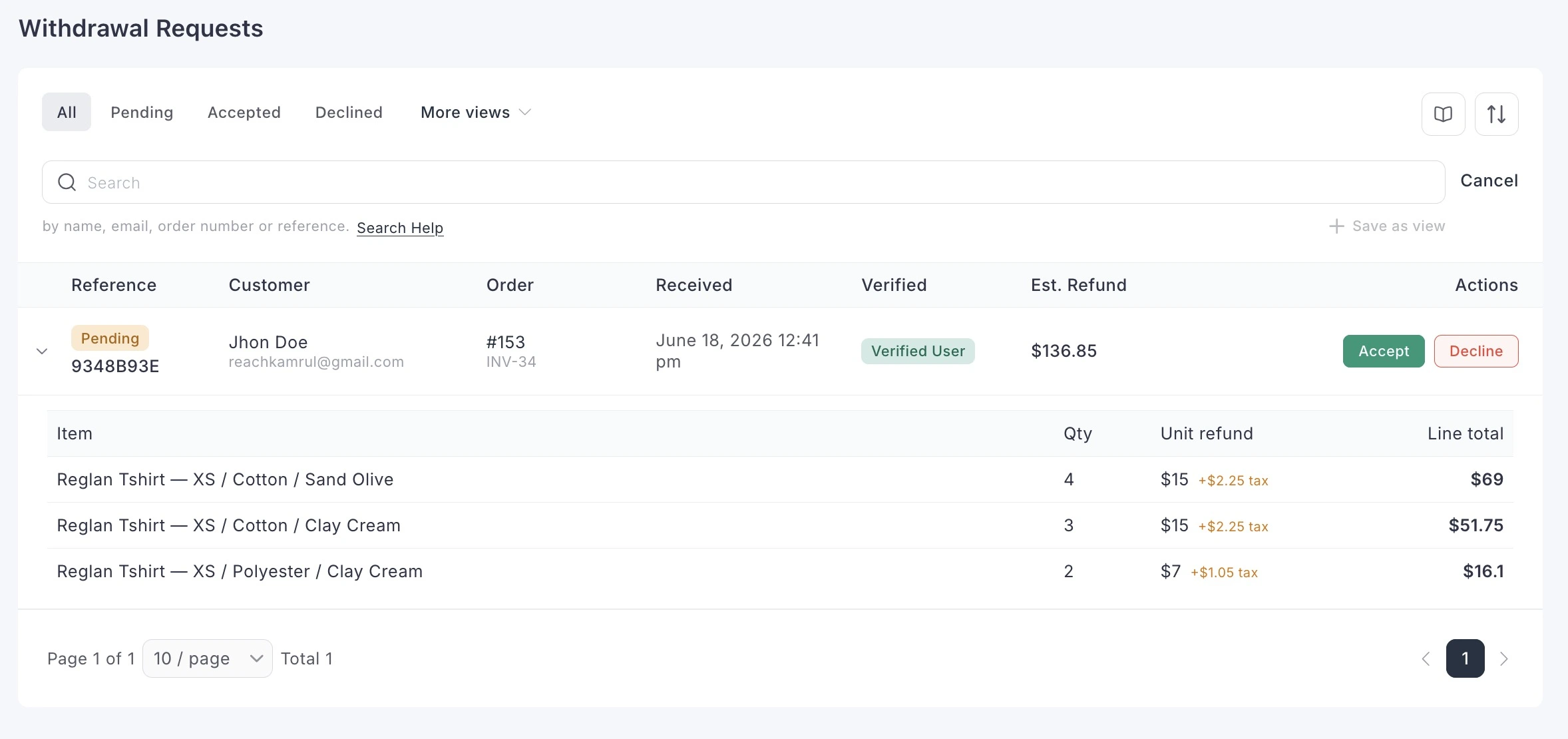Expand the More views dropdown
This screenshot has height=739, width=1568.
pyautogui.click(x=476, y=113)
